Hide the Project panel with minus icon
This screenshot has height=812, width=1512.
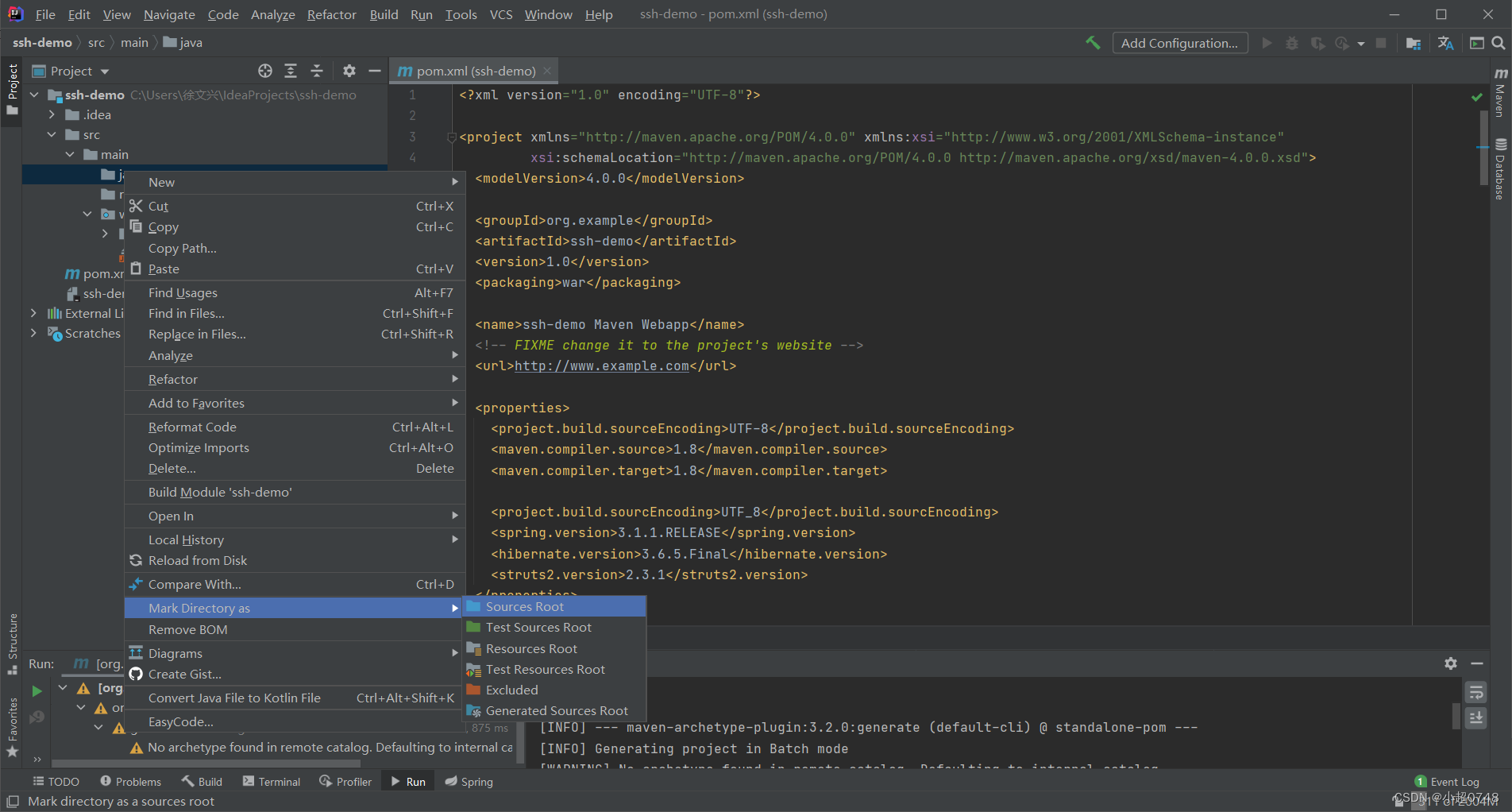point(374,71)
